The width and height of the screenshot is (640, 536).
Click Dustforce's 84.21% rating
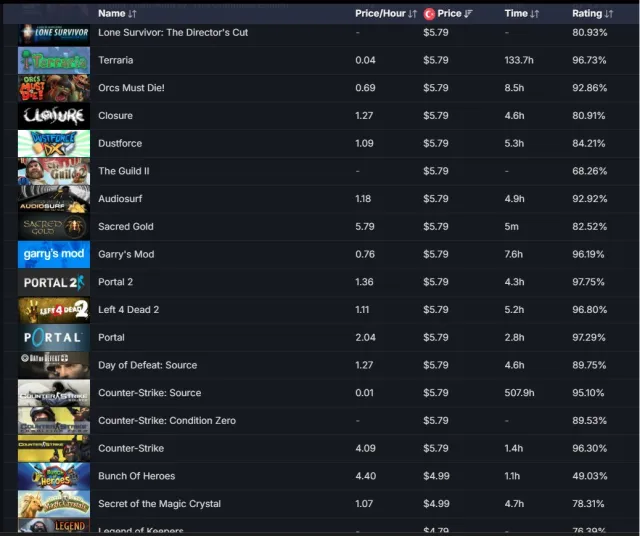coord(589,144)
